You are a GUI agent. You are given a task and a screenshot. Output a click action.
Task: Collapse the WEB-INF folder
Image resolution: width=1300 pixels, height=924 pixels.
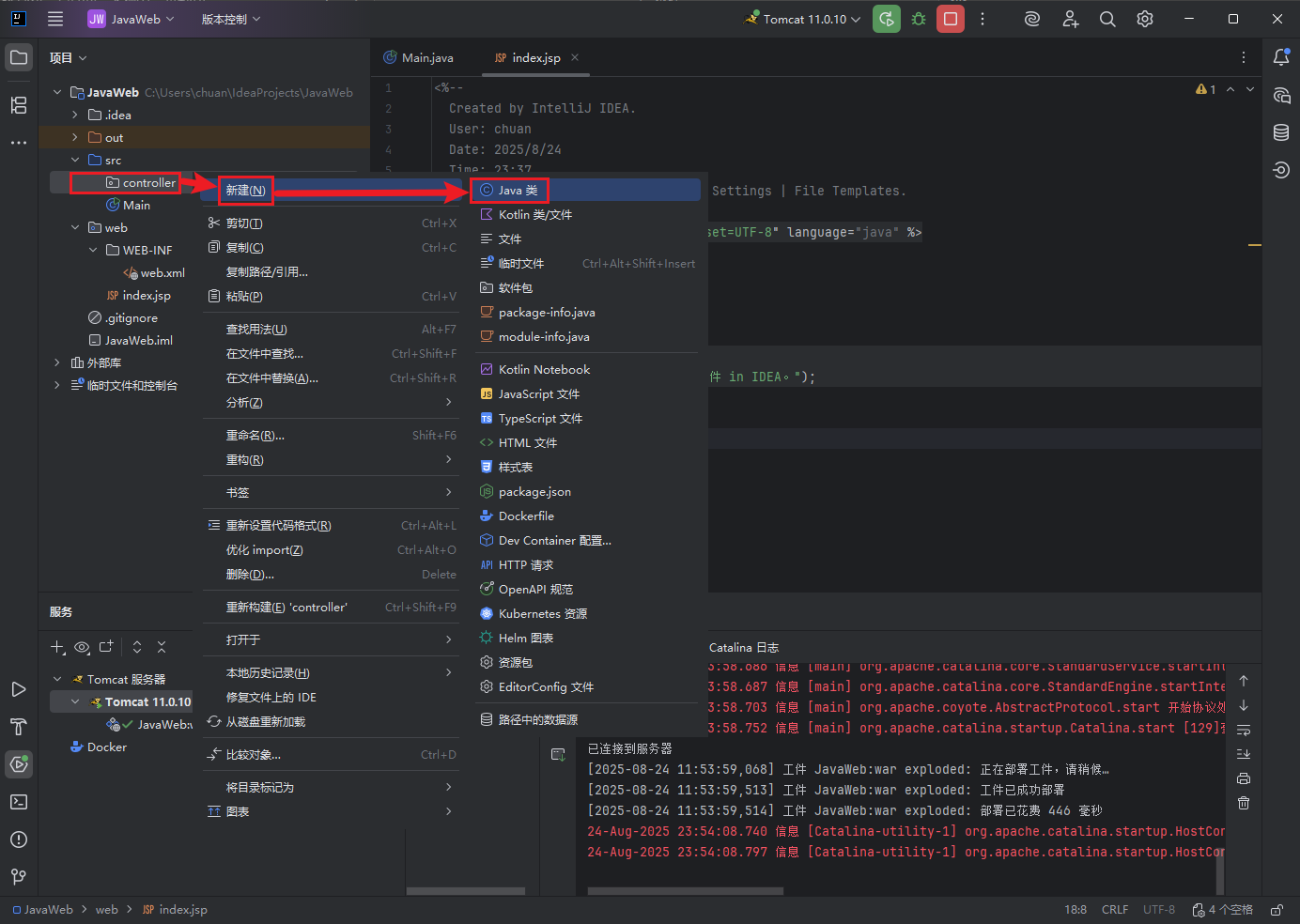coord(93,250)
